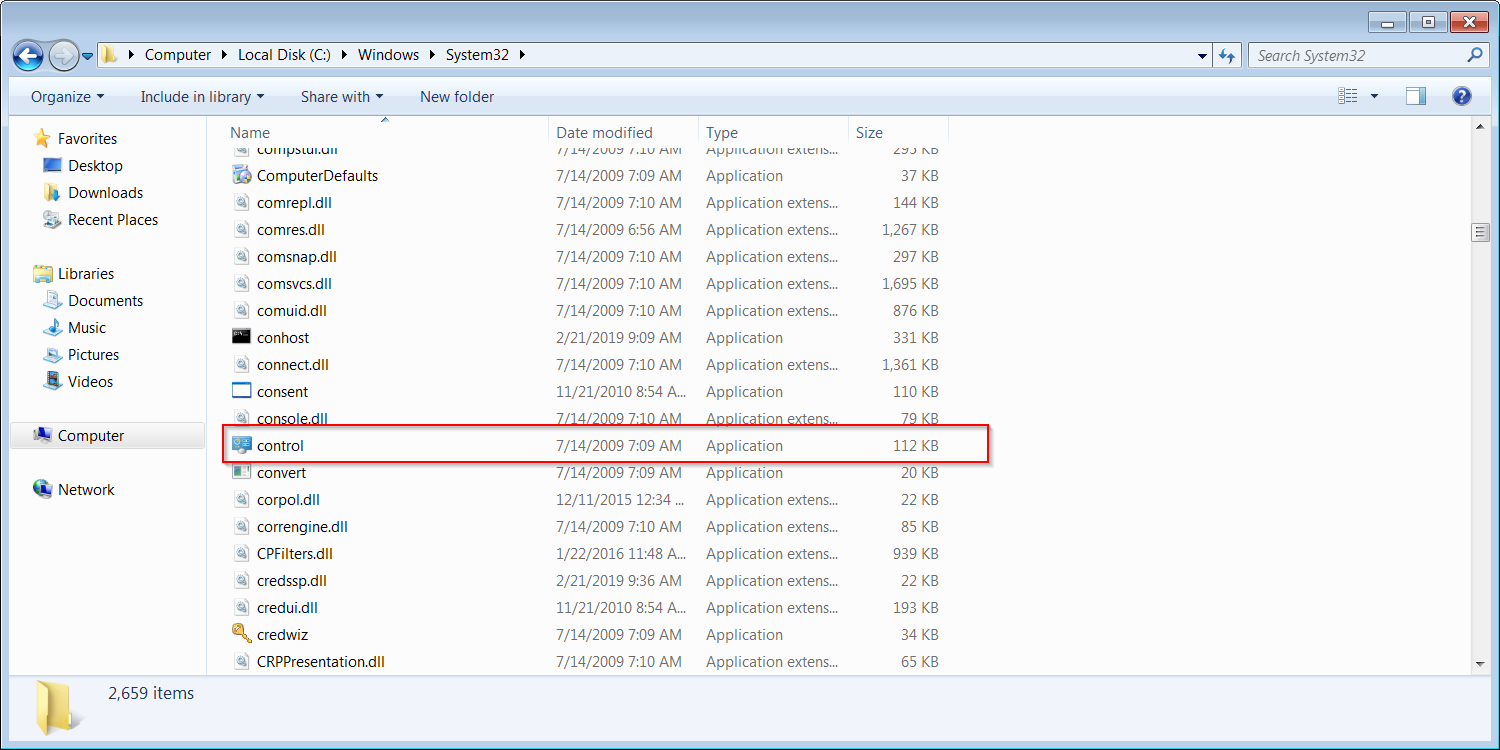The image size is (1500, 750).
Task: Open Videos library in navigation pane
Action: coord(90,382)
